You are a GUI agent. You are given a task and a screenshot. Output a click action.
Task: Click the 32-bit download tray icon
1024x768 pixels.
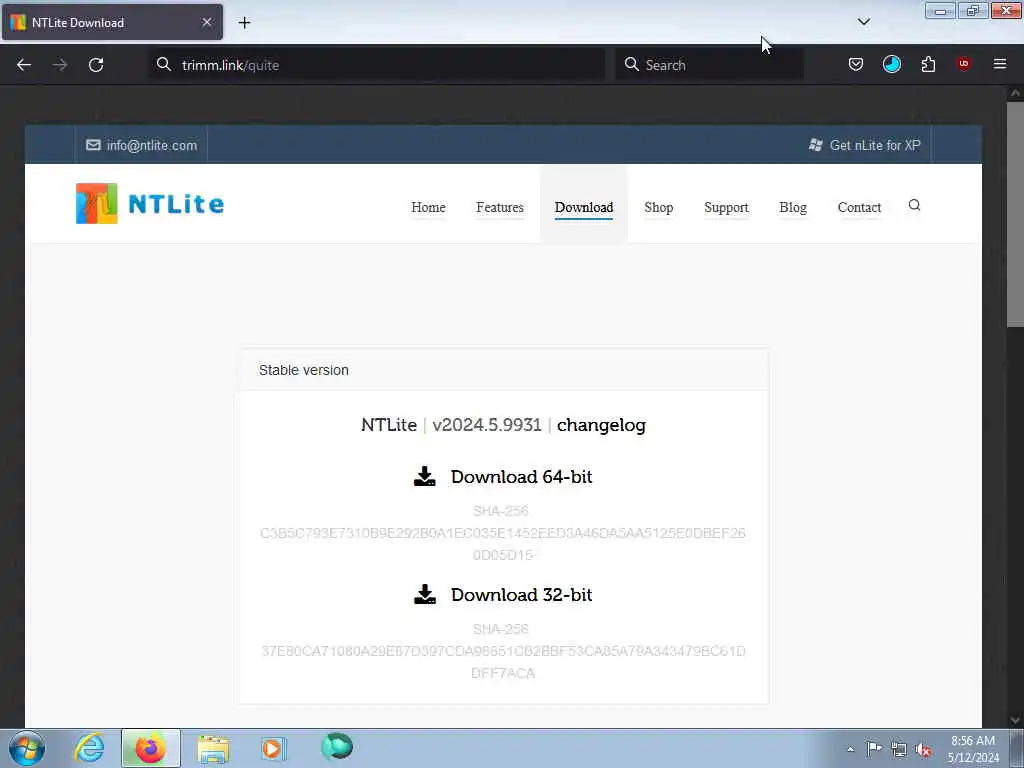click(425, 594)
